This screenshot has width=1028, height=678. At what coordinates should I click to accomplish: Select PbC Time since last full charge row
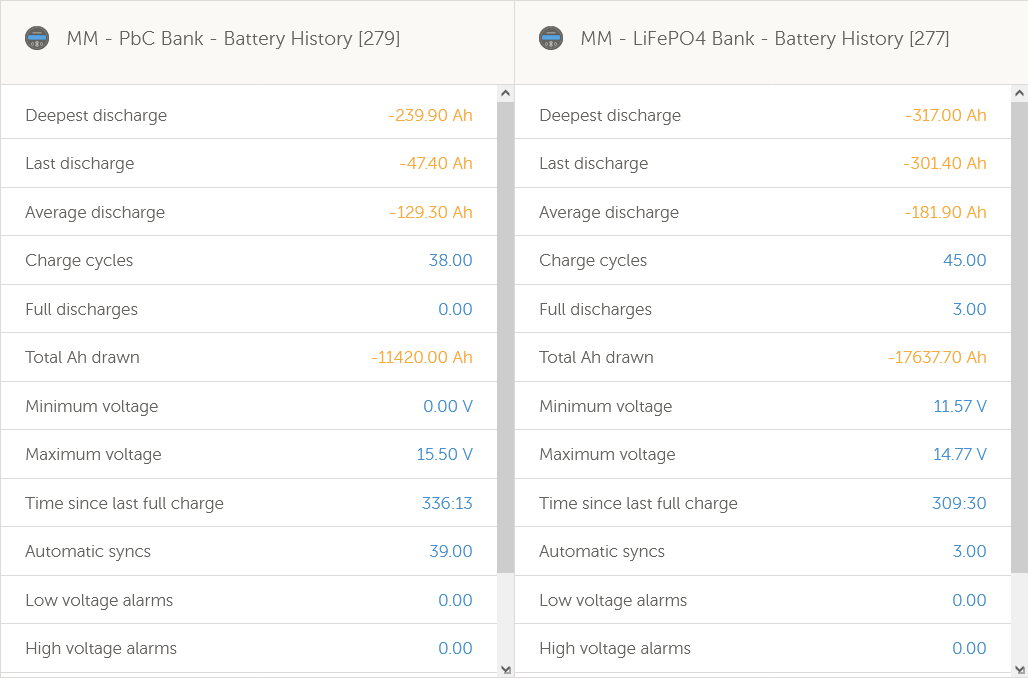[x=248, y=503]
